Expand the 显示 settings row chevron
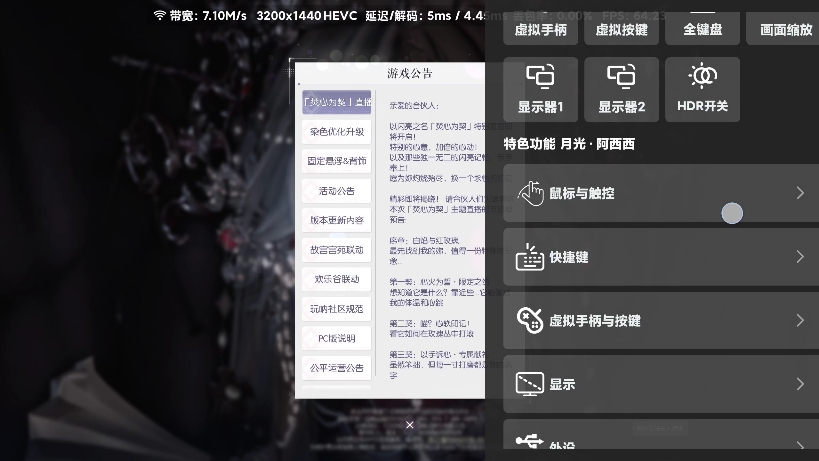 (800, 384)
